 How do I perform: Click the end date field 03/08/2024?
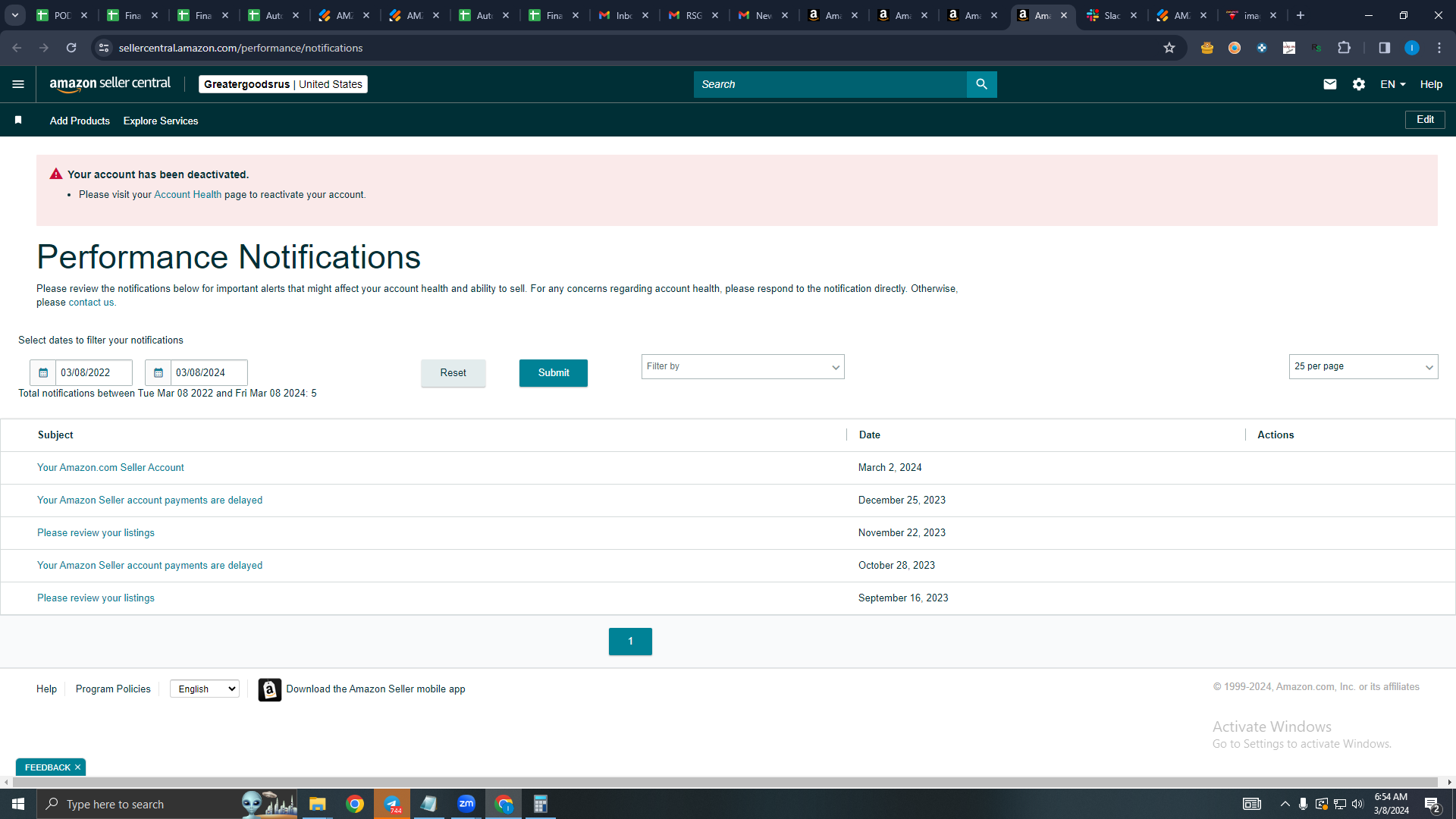pos(209,373)
